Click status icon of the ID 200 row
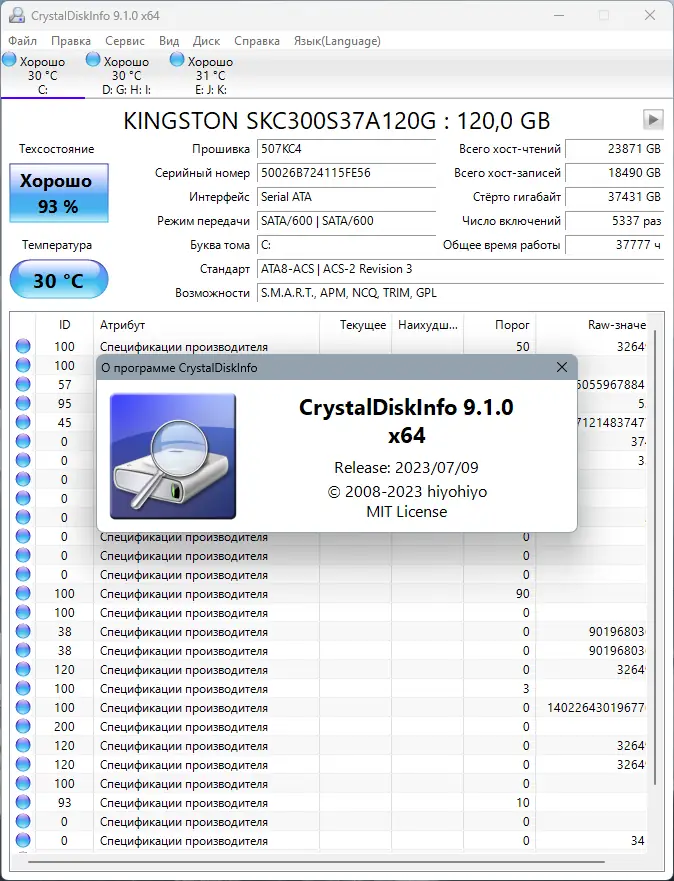 tap(23, 726)
